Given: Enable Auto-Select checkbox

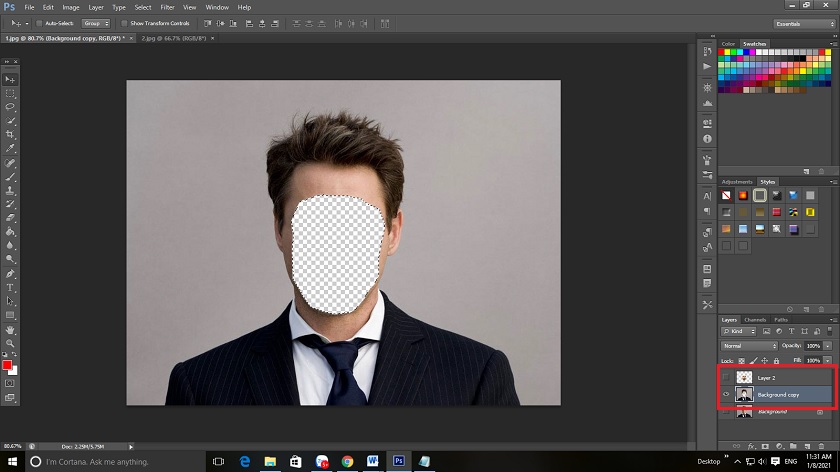Looking at the screenshot, I should (x=39, y=24).
